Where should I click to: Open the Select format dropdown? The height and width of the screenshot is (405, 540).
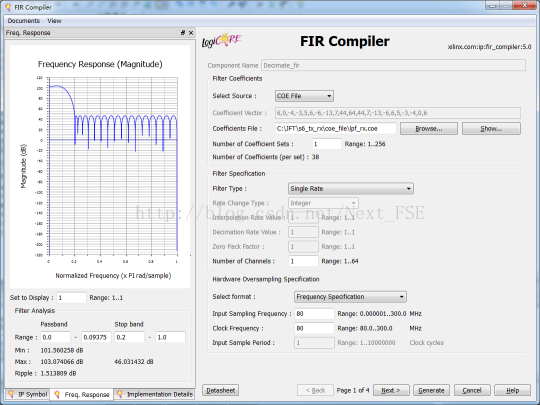pos(350,297)
